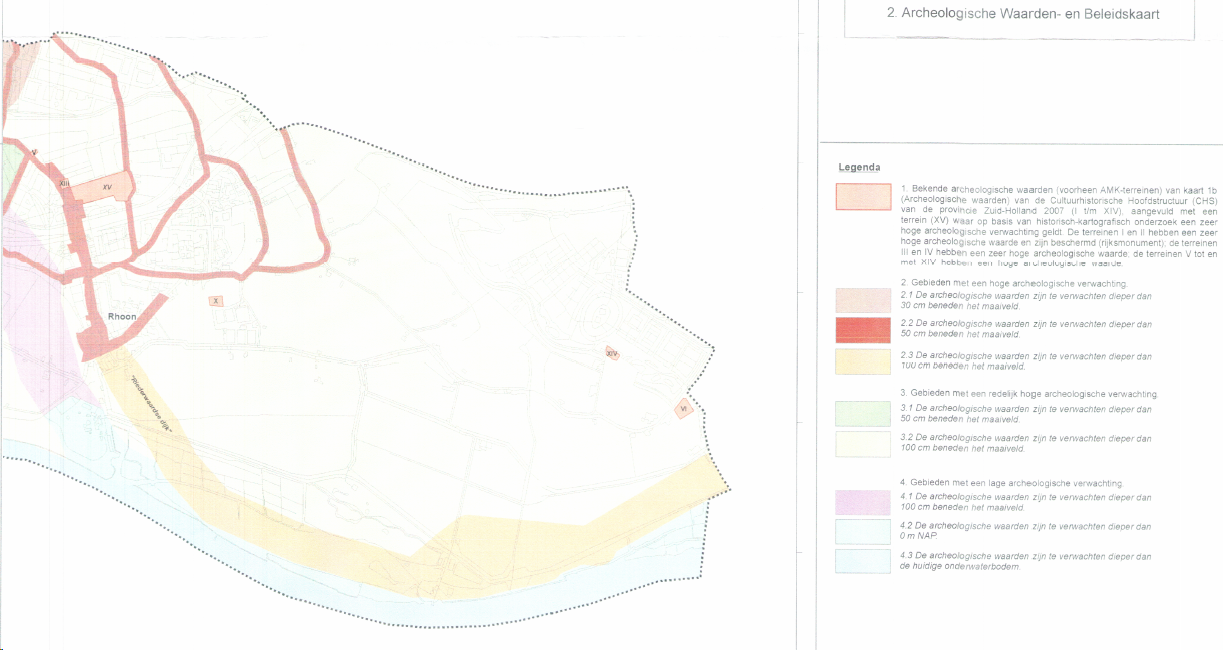Click heading '4. Gebieden met een lage archeologische verwachting'
This screenshot has width=1223, height=650.
click(x=1011, y=483)
